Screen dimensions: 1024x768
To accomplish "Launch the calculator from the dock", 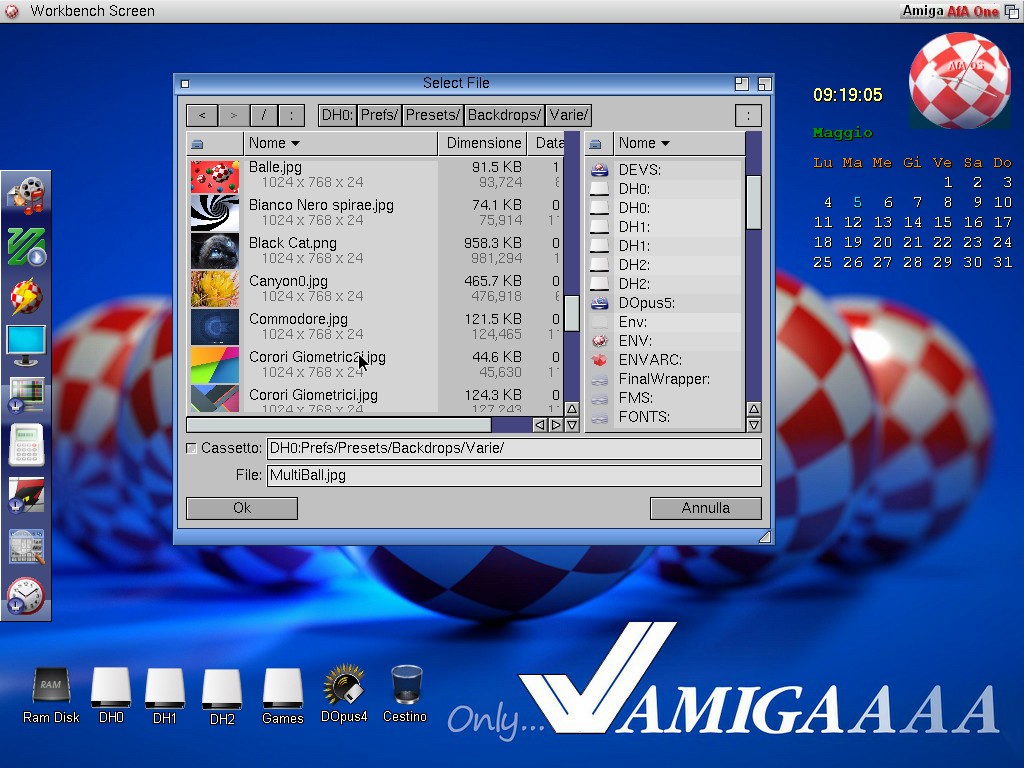I will pyautogui.click(x=26, y=445).
